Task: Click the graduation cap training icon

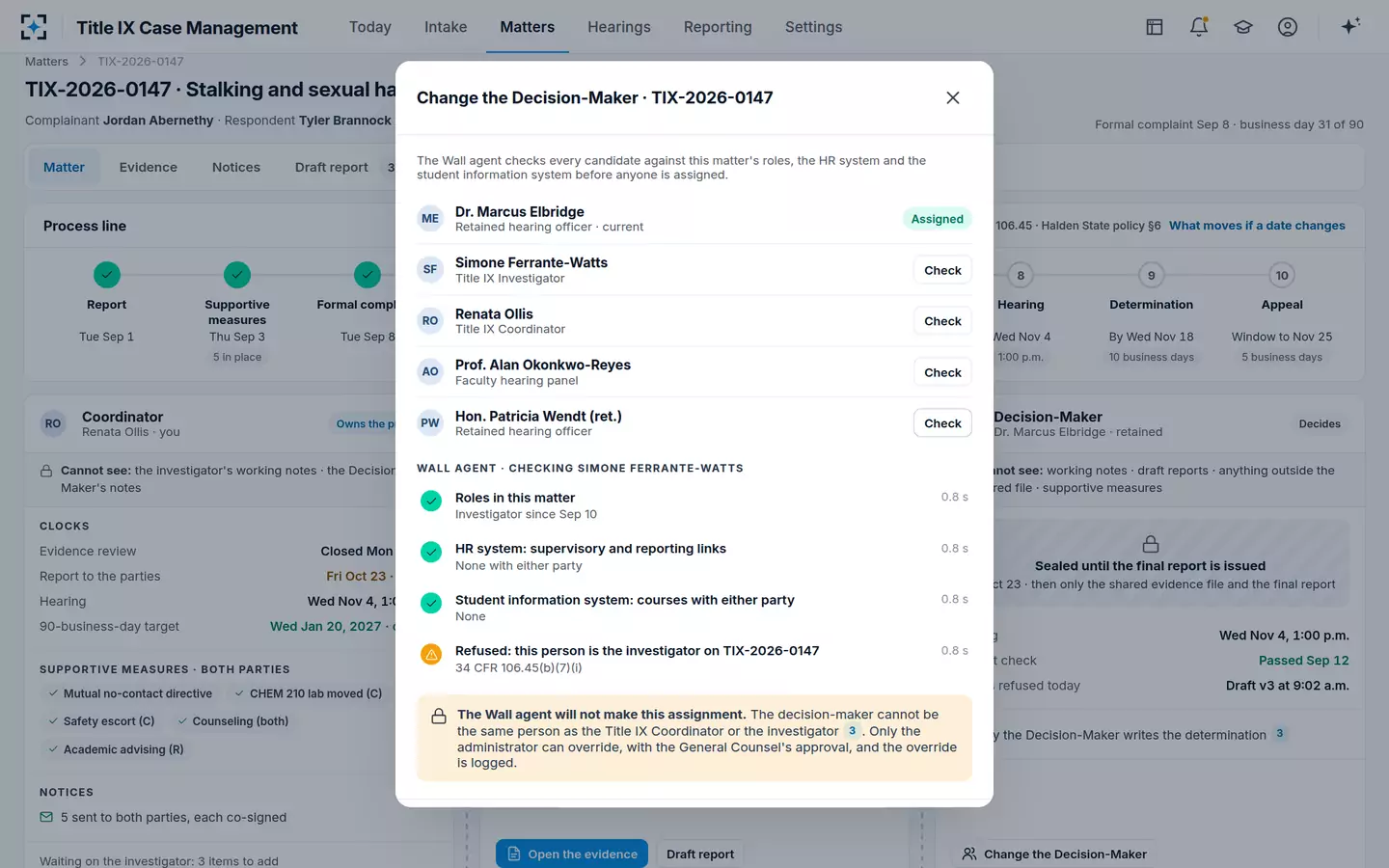Action: pos(1243,27)
